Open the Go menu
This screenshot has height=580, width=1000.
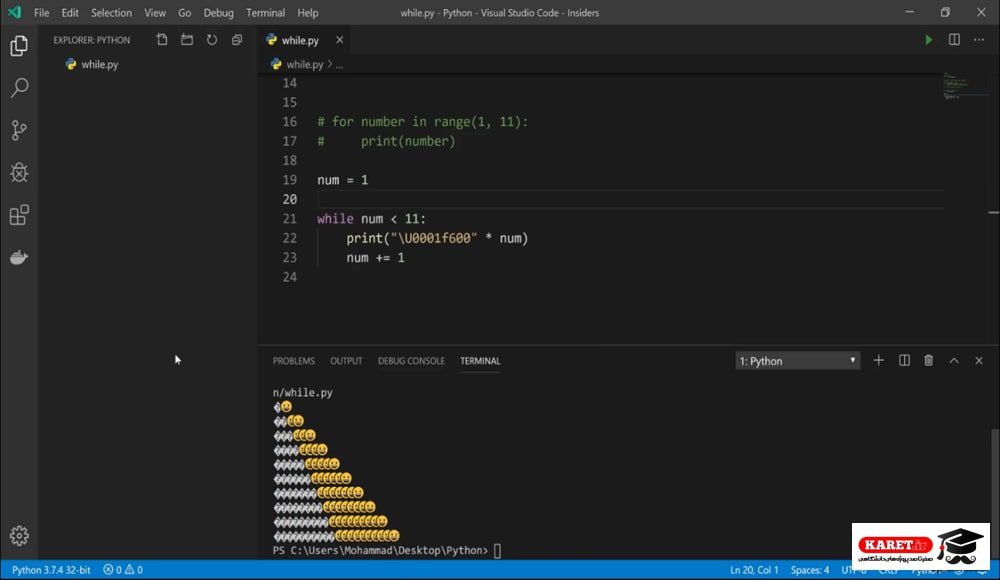[x=184, y=12]
